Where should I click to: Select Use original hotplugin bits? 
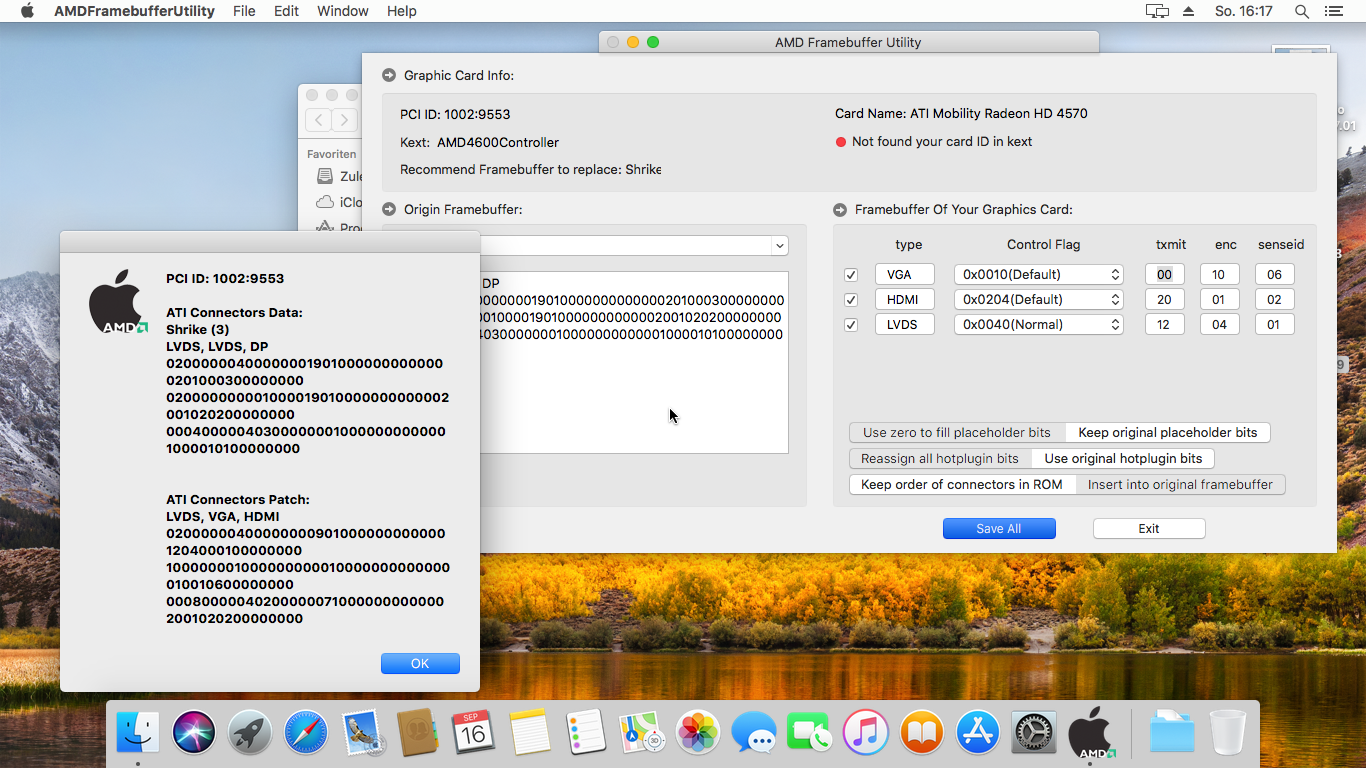coord(1123,458)
